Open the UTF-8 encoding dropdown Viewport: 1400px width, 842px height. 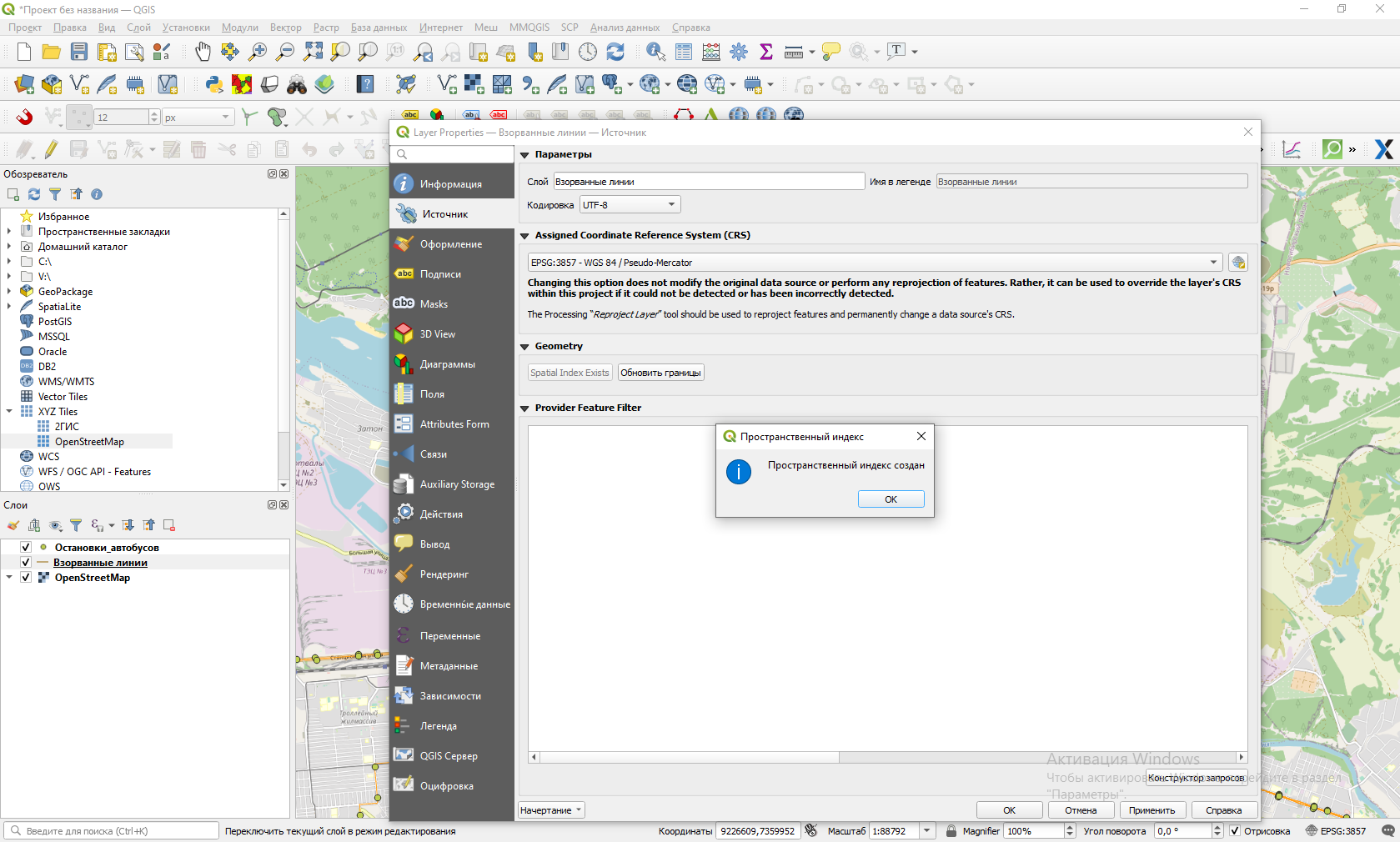630,205
